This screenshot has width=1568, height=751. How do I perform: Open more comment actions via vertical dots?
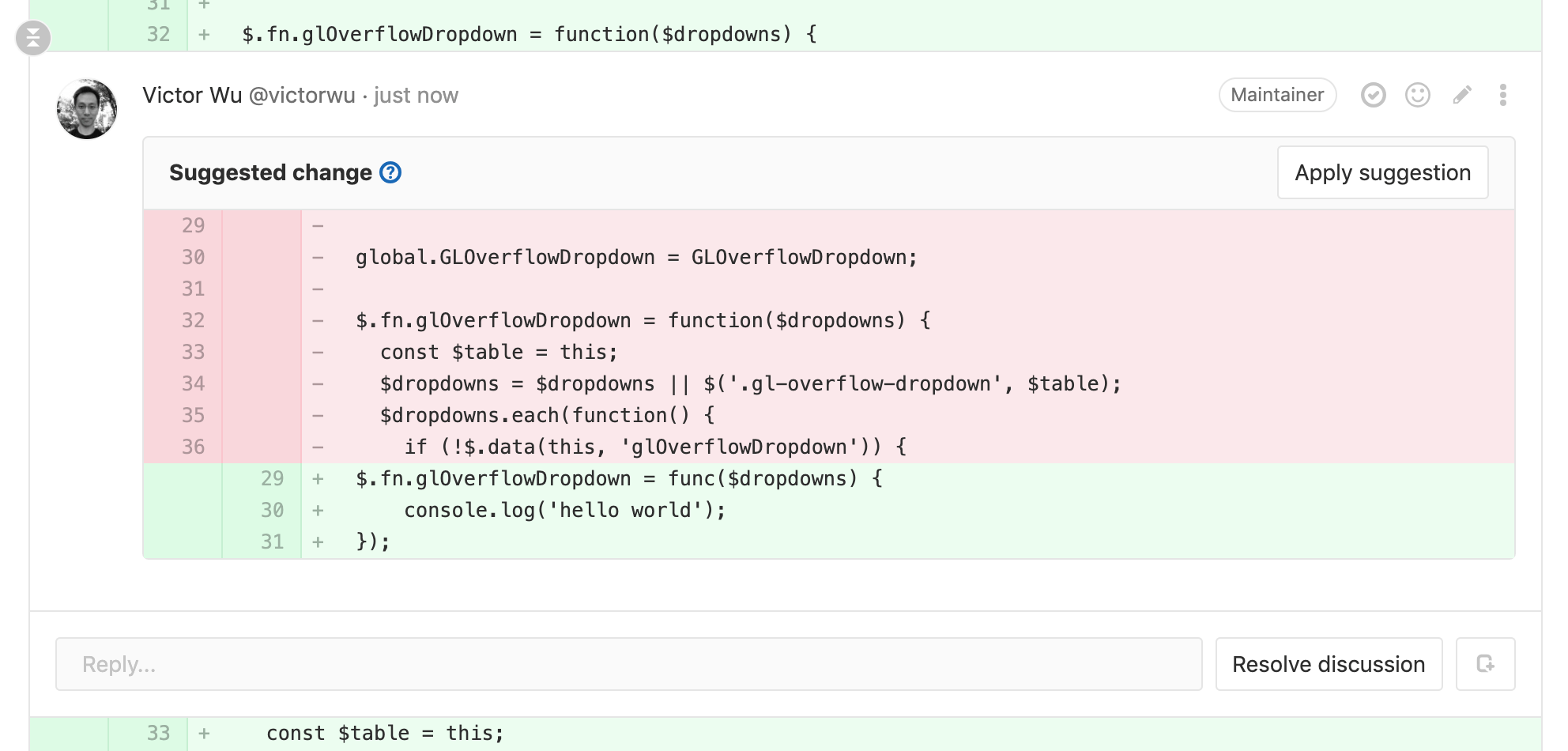point(1502,95)
